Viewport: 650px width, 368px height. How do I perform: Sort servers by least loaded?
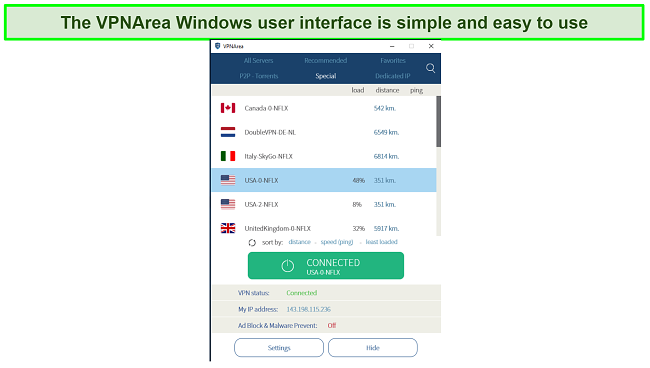381,242
